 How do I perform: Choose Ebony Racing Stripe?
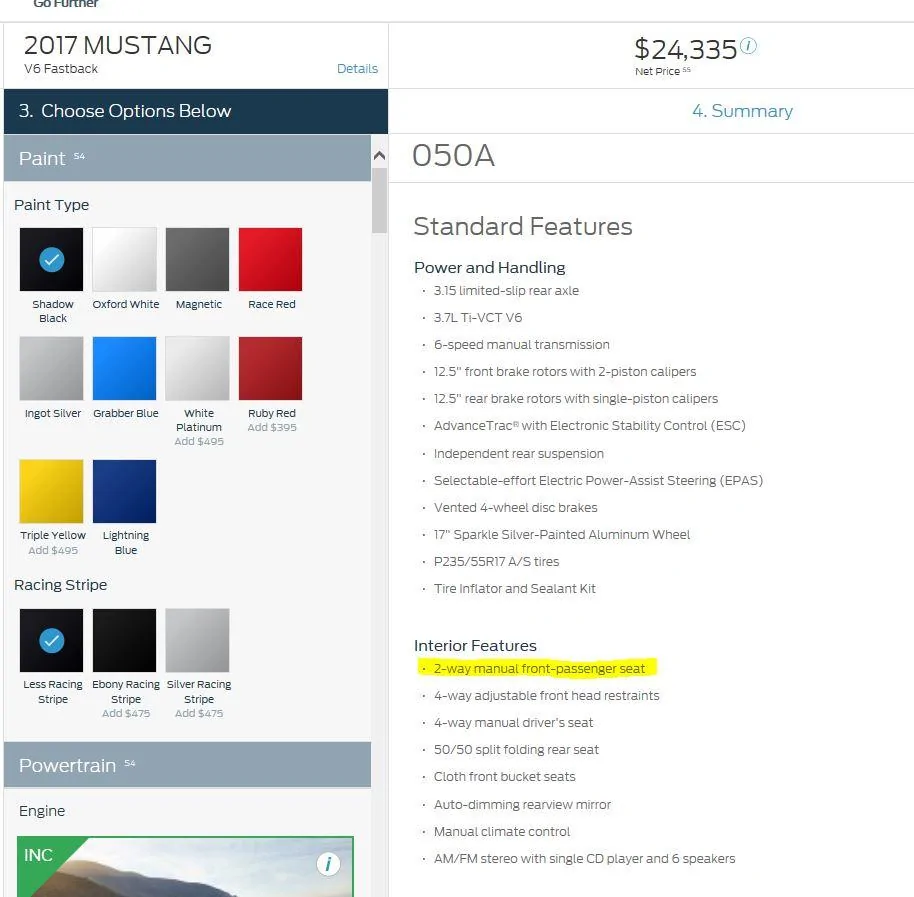click(124, 641)
